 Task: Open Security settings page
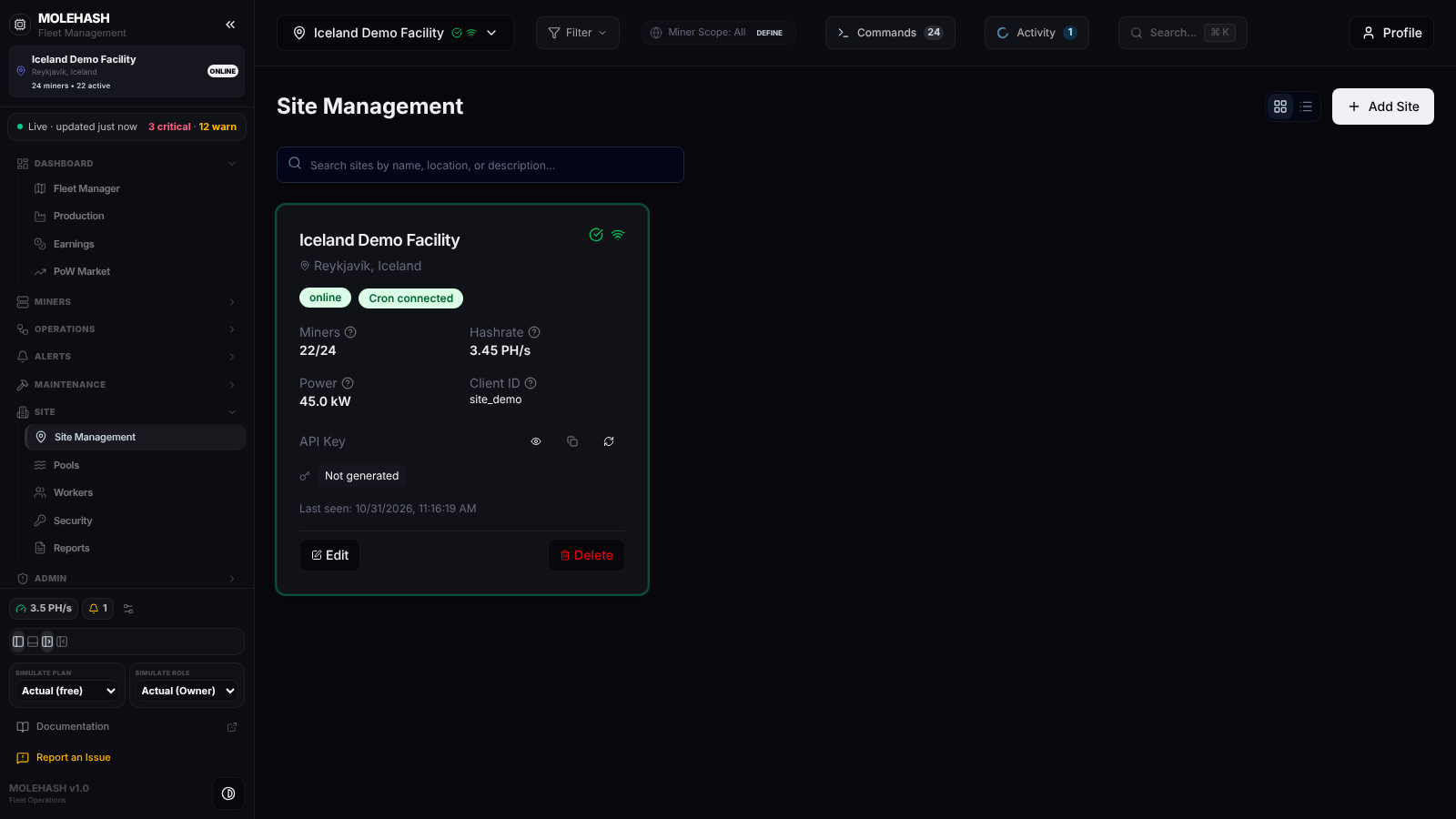point(136,521)
